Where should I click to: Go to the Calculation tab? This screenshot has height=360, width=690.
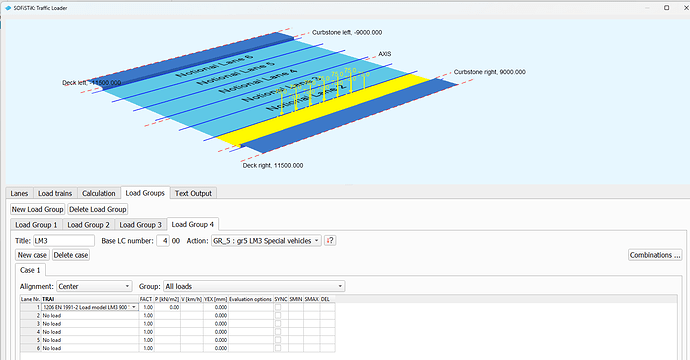(99, 193)
